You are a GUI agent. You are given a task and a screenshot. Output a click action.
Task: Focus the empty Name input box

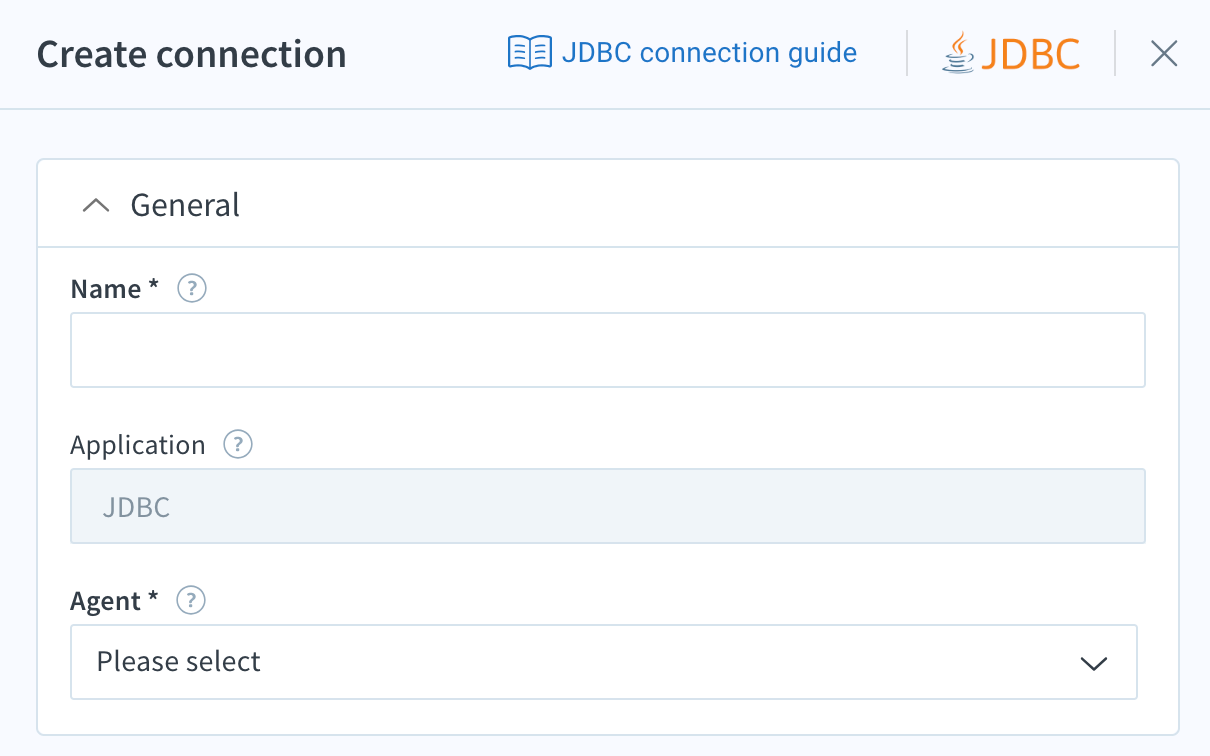607,349
